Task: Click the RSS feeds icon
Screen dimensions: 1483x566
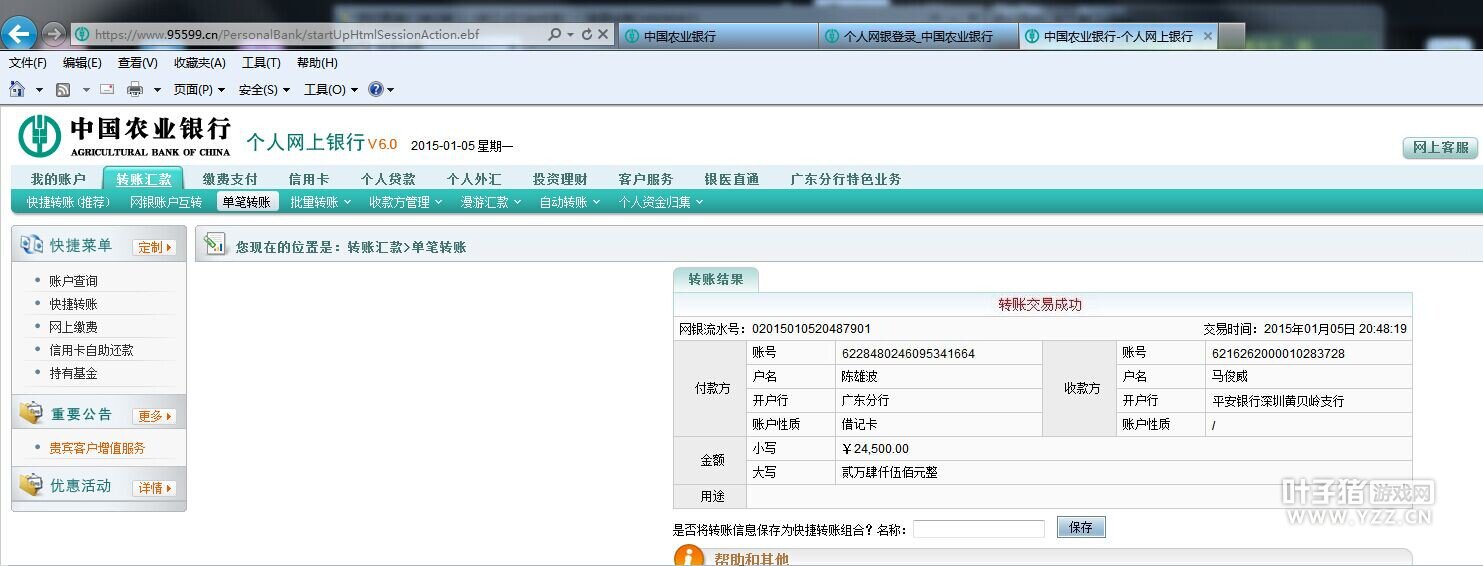Action: [63, 90]
